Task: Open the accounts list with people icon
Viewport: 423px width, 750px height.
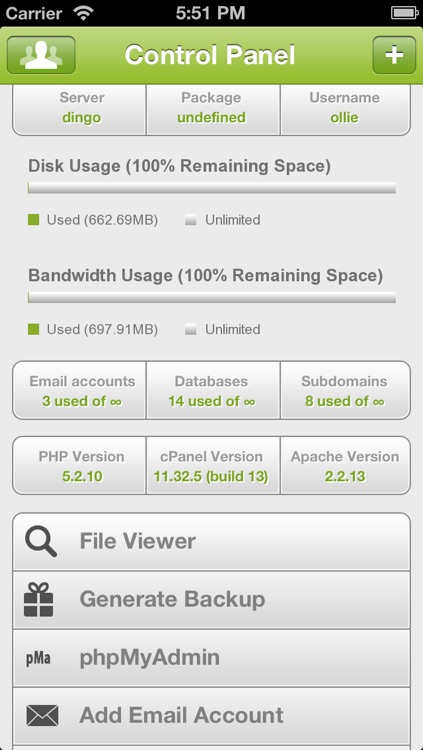Action: [x=41, y=55]
